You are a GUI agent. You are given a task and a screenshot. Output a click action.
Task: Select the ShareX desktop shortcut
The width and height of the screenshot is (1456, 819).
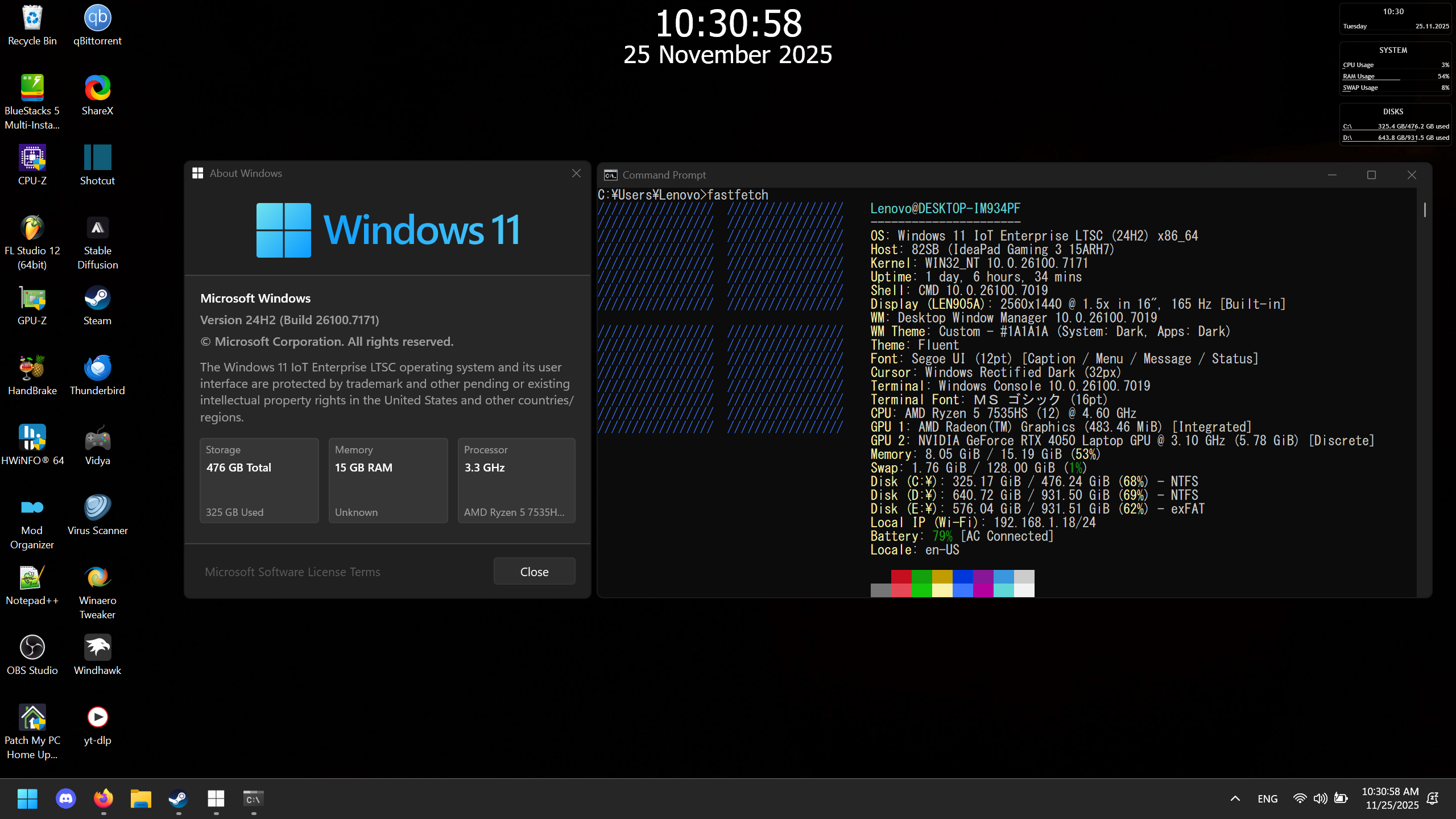[97, 88]
